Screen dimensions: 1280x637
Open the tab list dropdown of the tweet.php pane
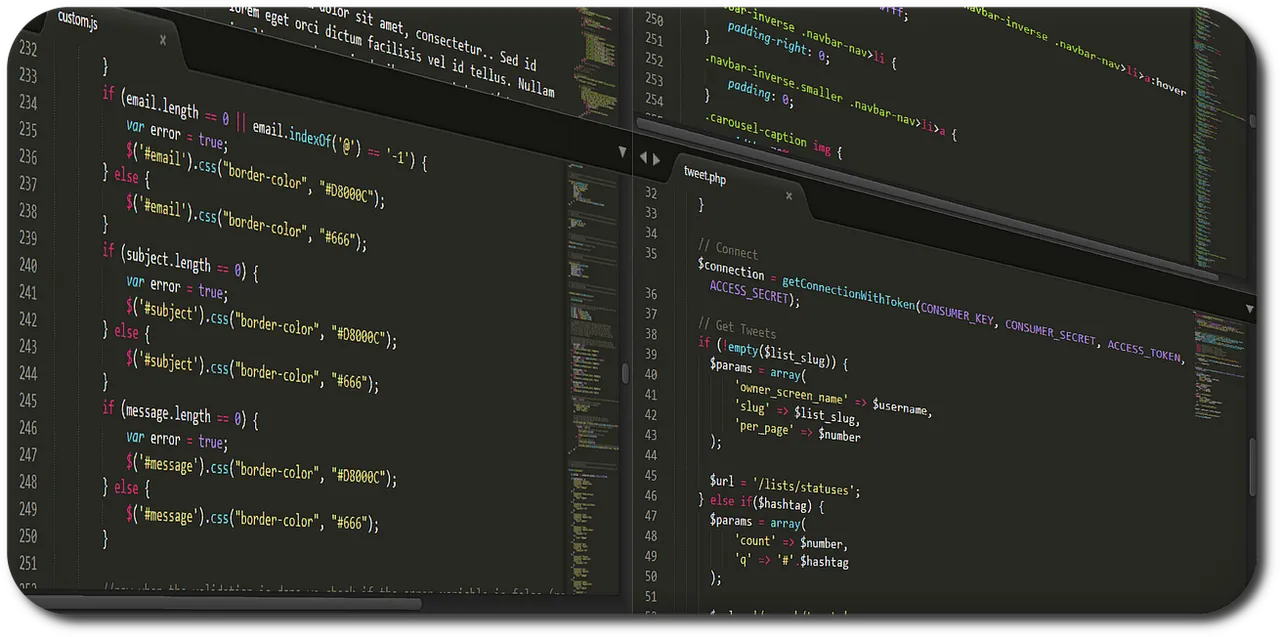1249,309
